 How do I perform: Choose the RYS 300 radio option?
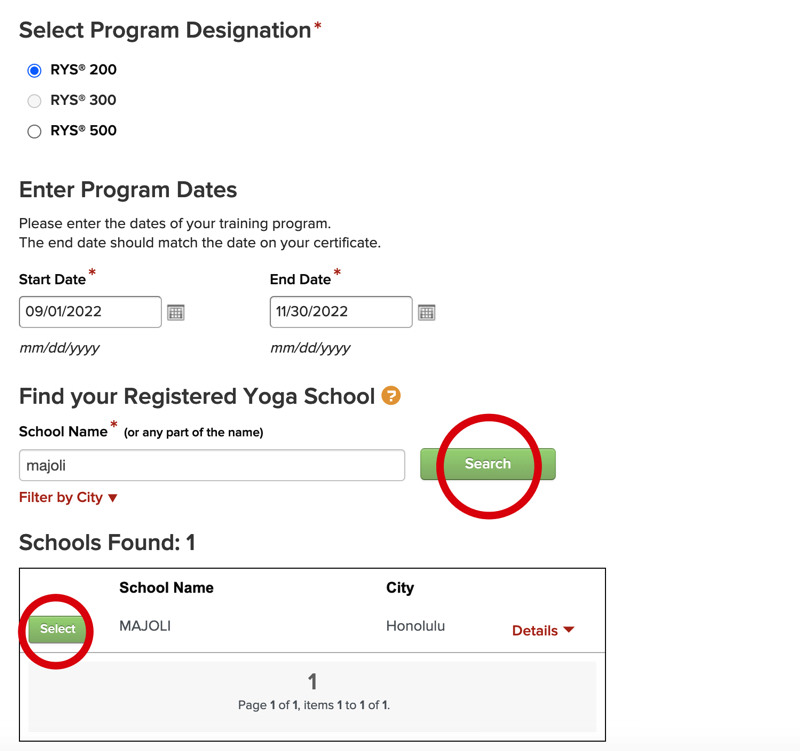pyautogui.click(x=34, y=100)
